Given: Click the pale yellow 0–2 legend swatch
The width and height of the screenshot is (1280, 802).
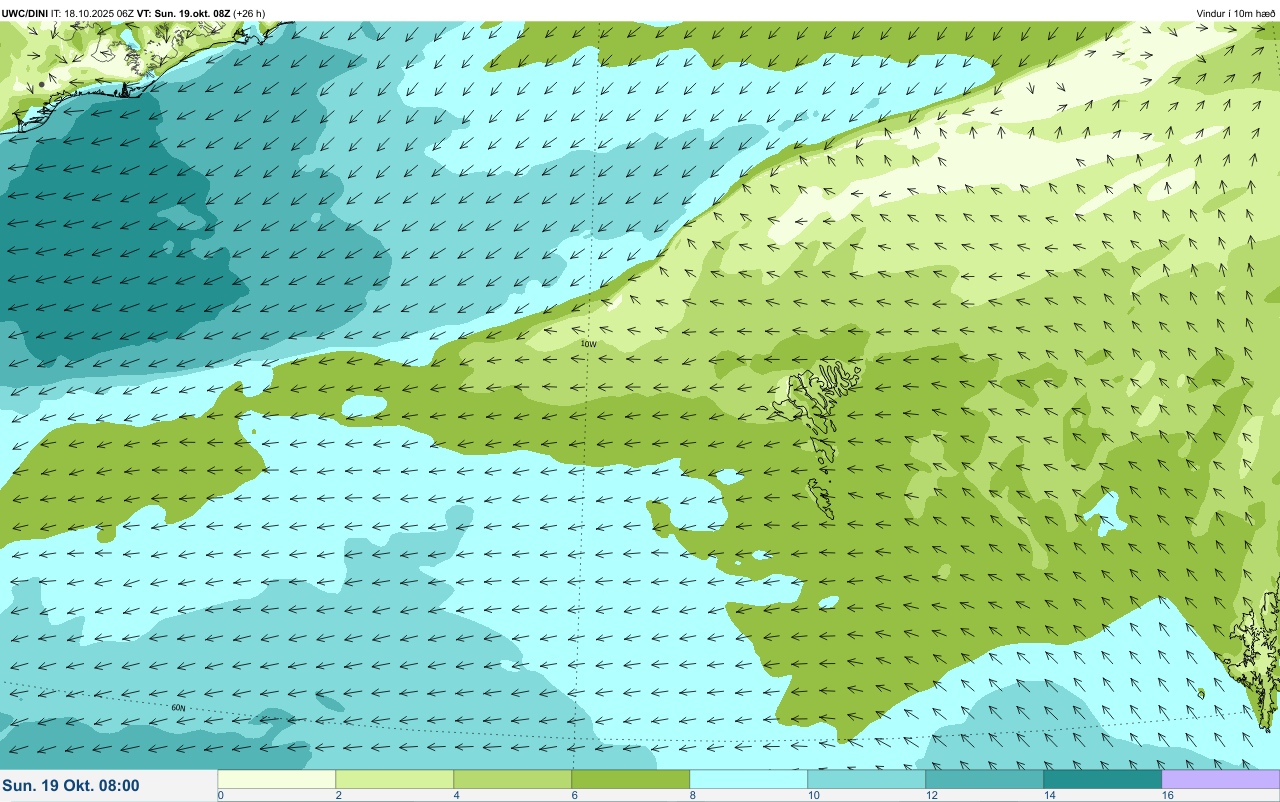Looking at the screenshot, I should pos(277,779).
